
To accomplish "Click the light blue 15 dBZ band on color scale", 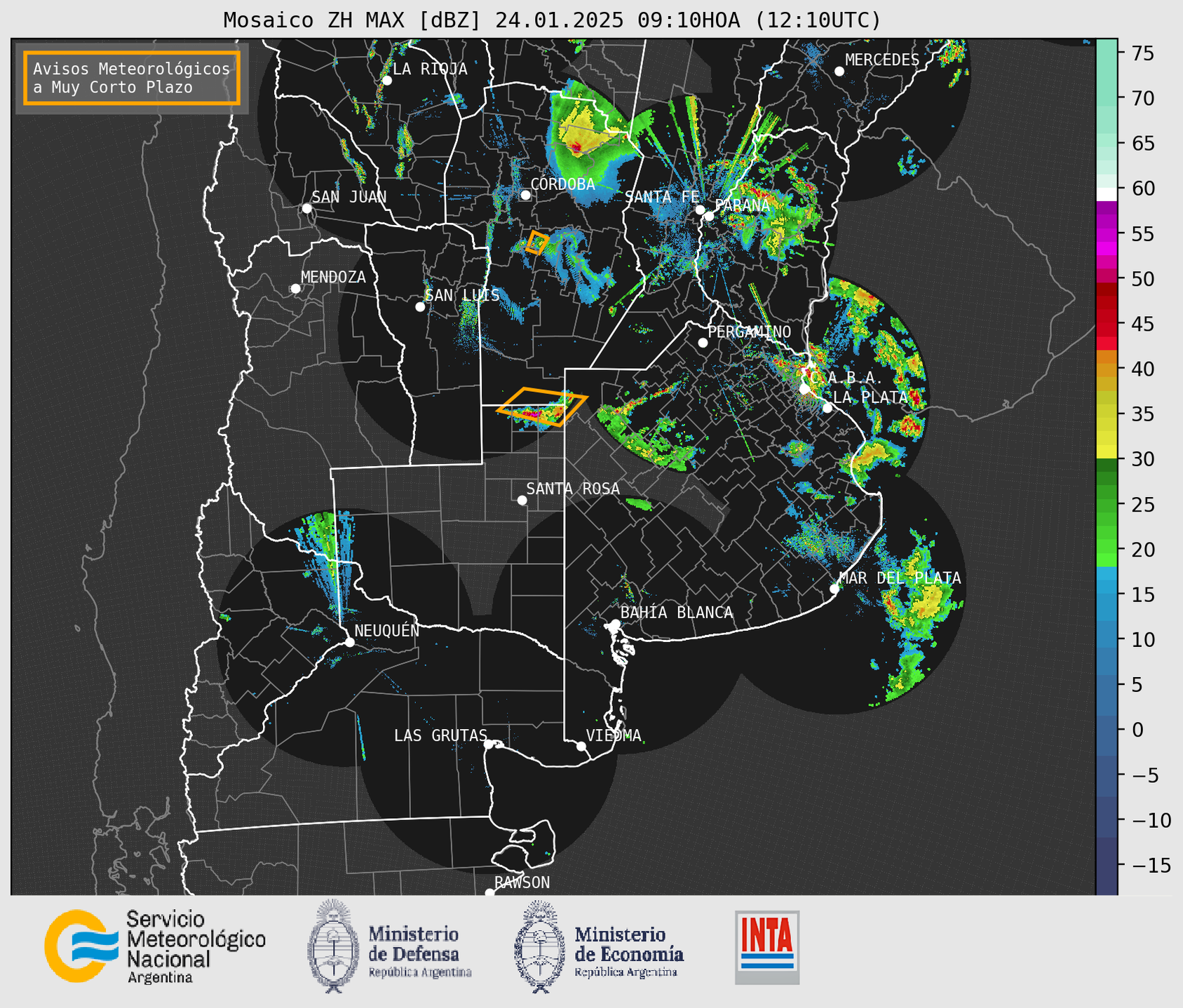I will tap(1107, 594).
